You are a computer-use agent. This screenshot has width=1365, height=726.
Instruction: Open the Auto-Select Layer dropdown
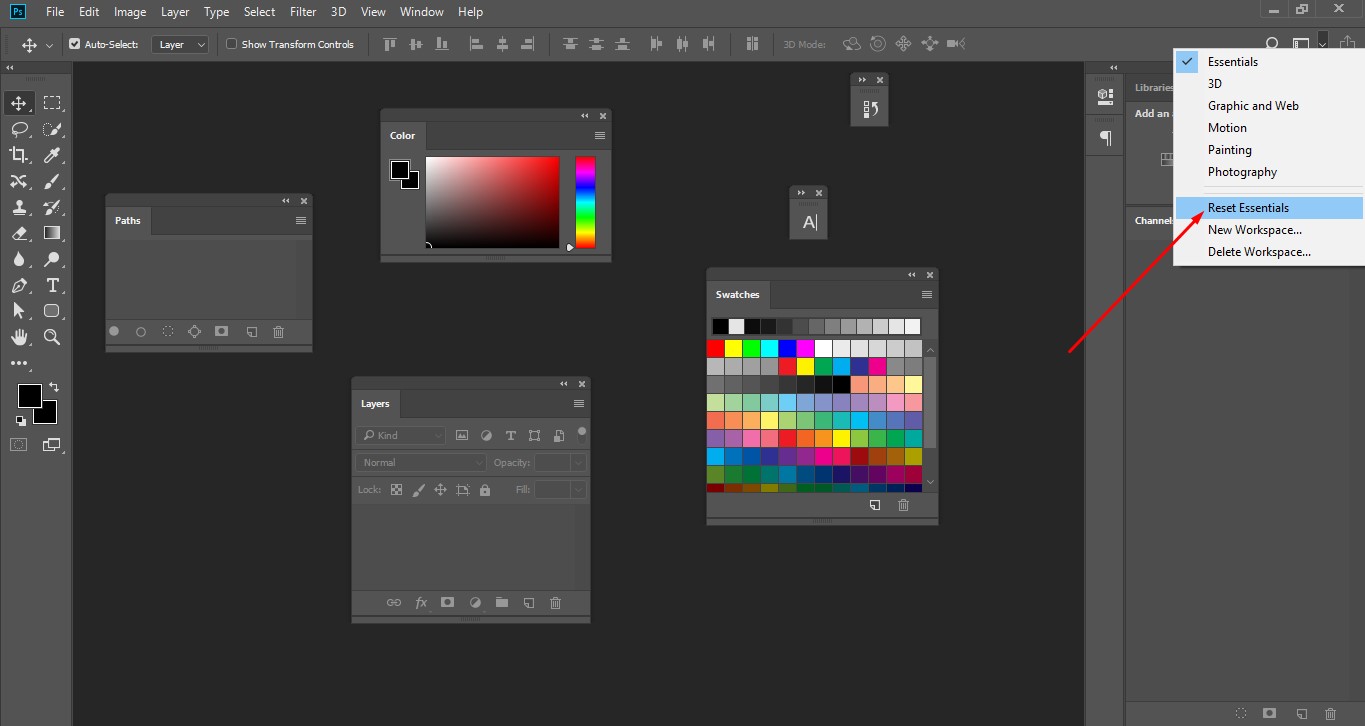pyautogui.click(x=180, y=43)
